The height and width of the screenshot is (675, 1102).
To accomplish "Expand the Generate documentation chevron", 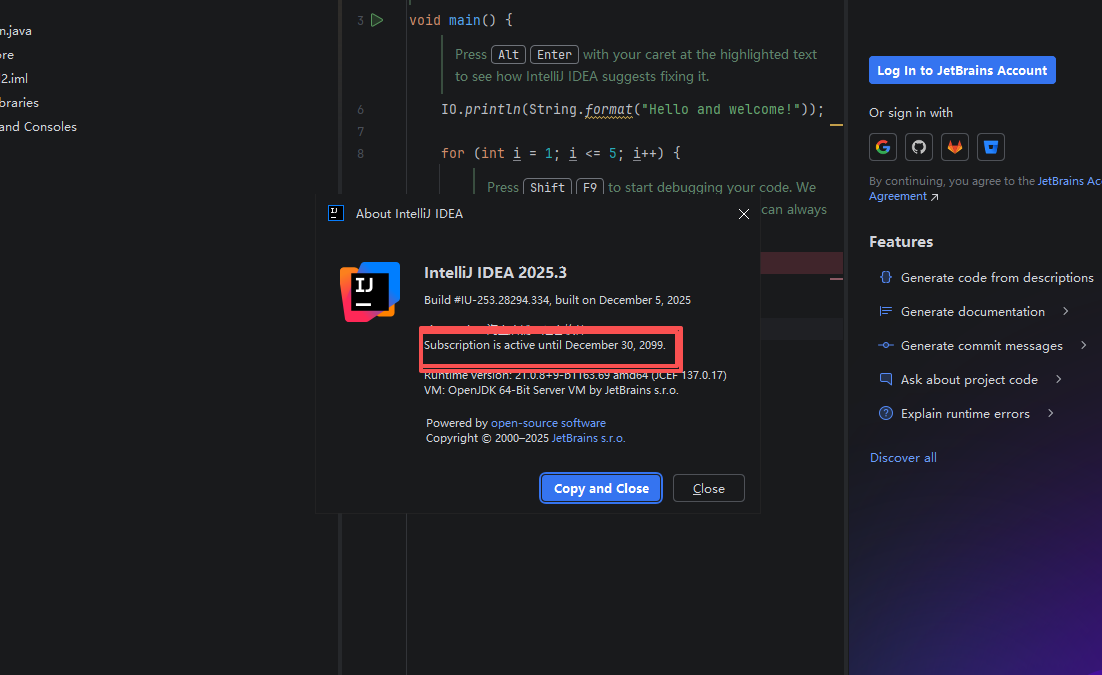I will pyautogui.click(x=1065, y=311).
